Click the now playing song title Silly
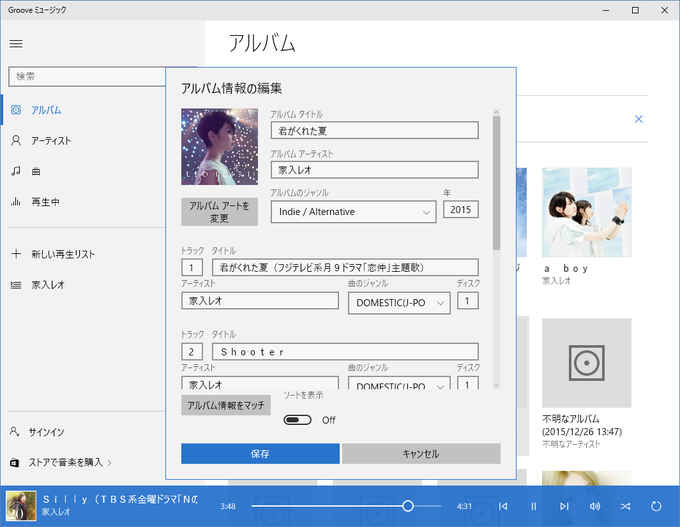 click(x=121, y=499)
